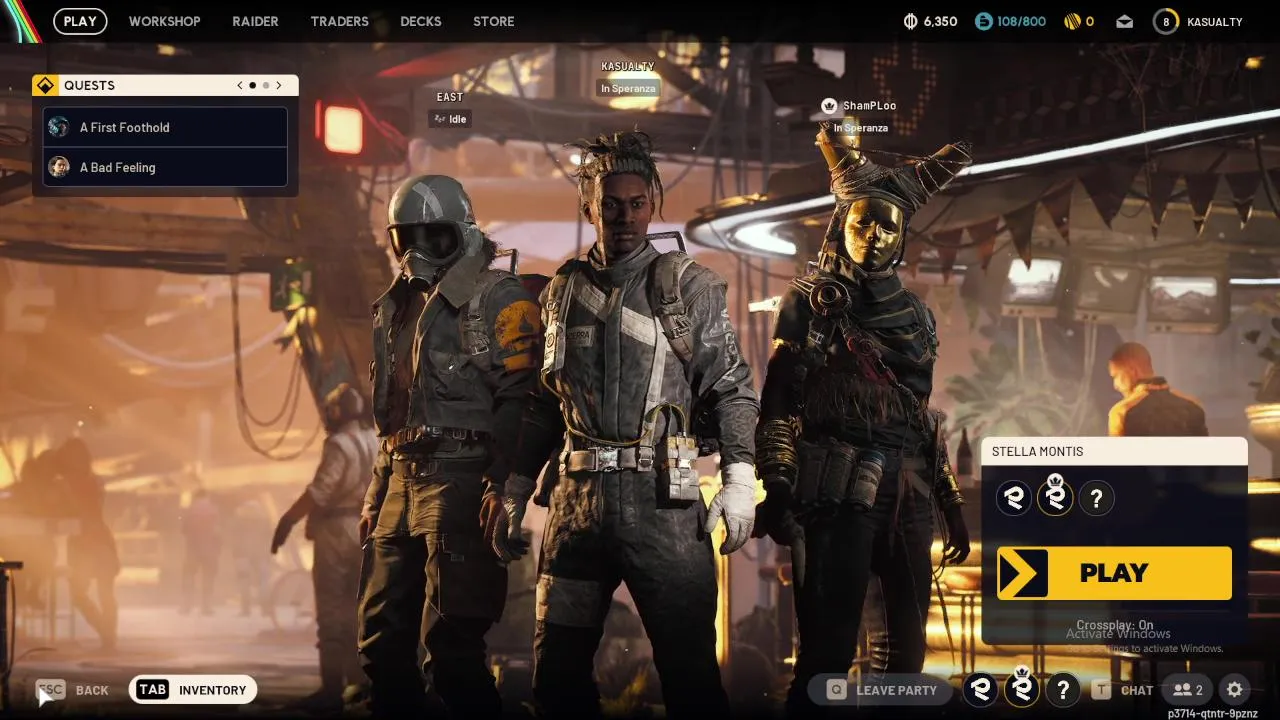Start the match with yellow PLAY button
1280x720 pixels.
pyautogui.click(x=1114, y=573)
